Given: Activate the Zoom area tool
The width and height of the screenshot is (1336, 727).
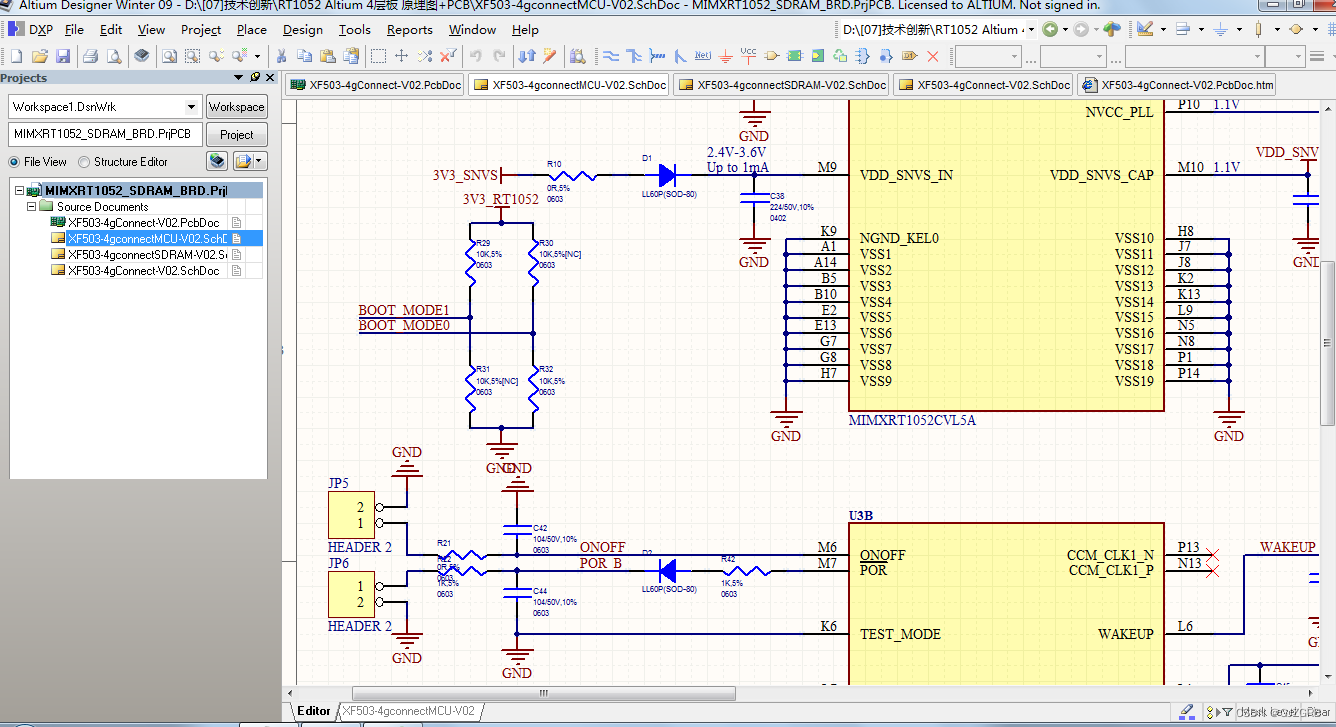Looking at the screenshot, I should click(192, 55).
